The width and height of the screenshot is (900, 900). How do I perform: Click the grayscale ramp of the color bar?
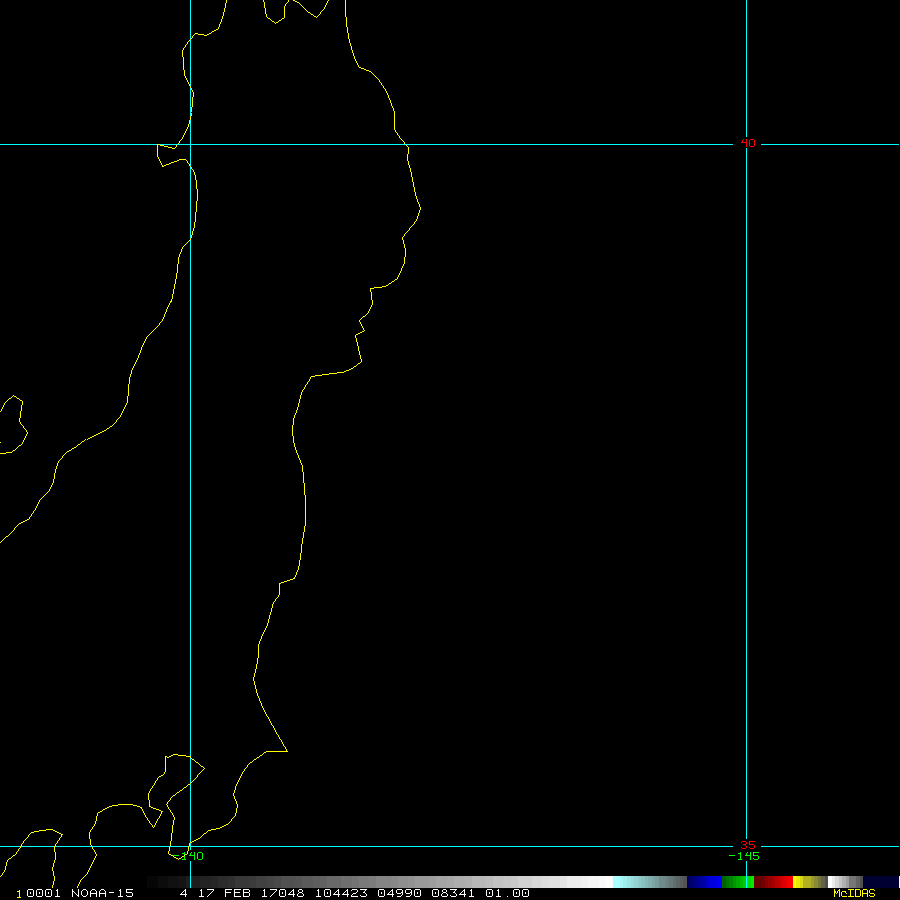pos(380,882)
